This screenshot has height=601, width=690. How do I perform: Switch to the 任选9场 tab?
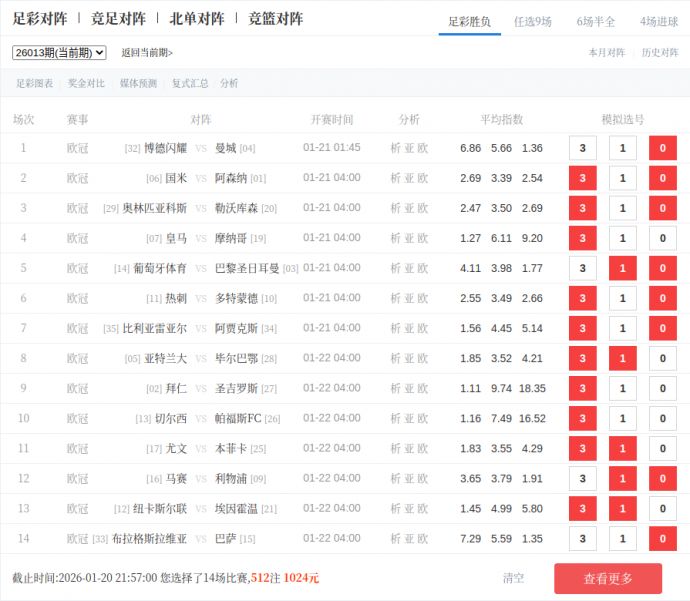(532, 21)
